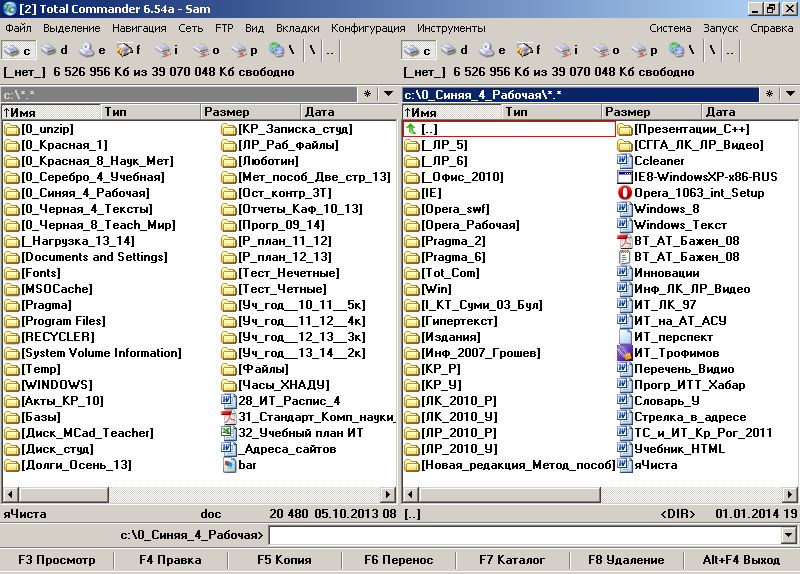The image size is (800, 574).
Task: Open left panel favorites asterisk button
Action: [367, 94]
